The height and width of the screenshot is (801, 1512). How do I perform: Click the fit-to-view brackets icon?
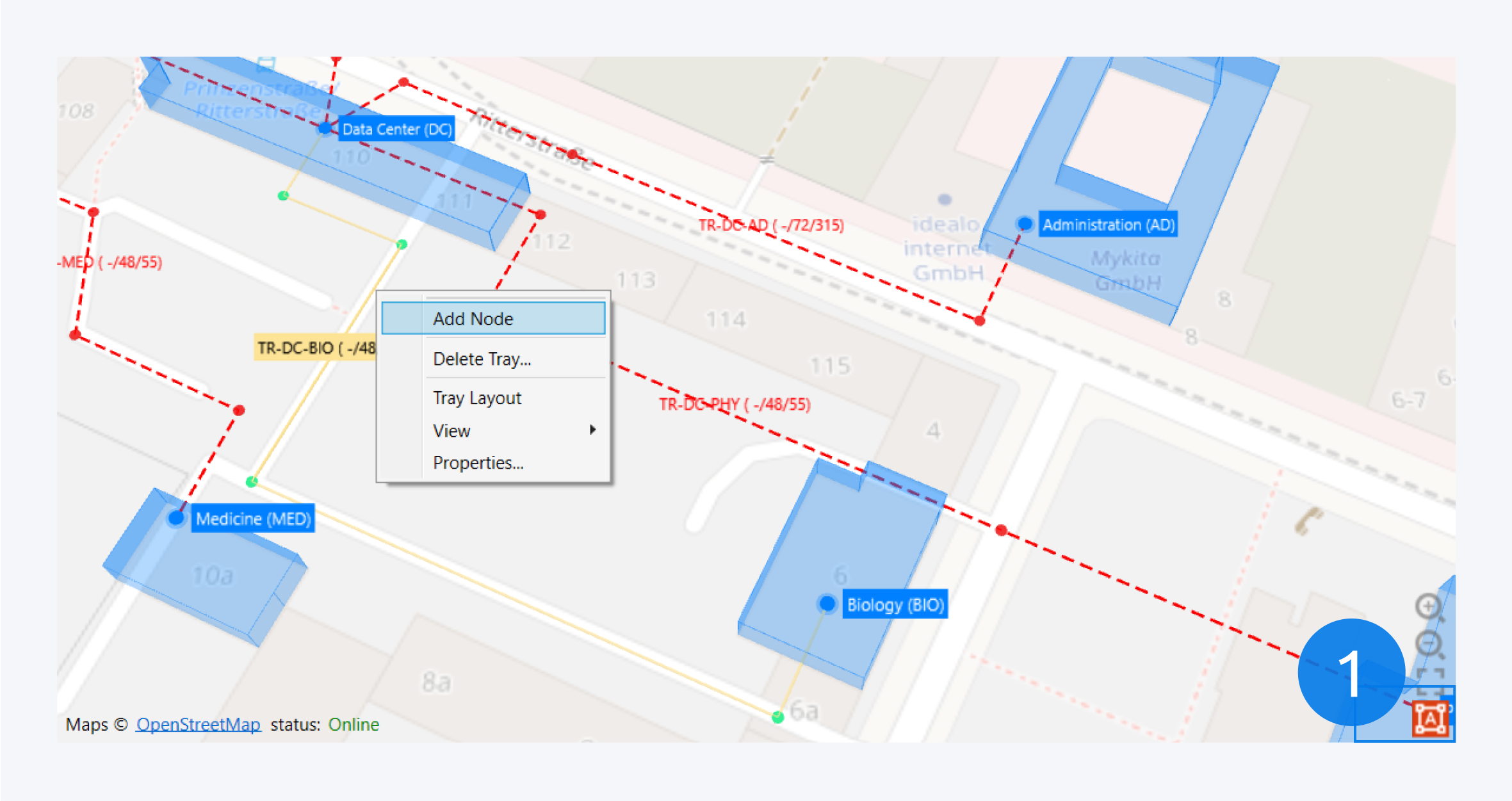tap(1430, 681)
